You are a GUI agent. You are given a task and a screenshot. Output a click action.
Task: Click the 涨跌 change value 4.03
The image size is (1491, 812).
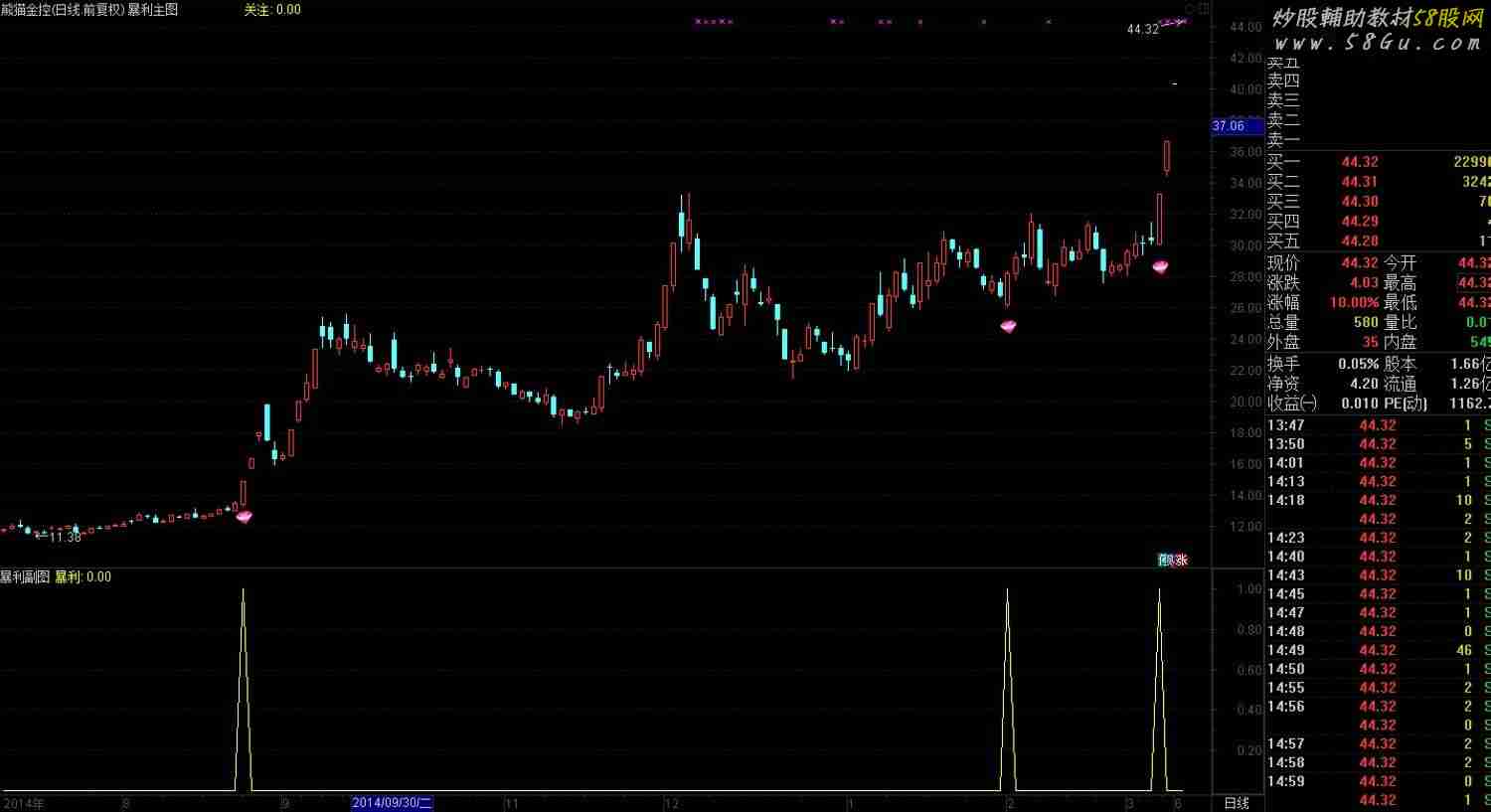pyautogui.click(x=1364, y=283)
